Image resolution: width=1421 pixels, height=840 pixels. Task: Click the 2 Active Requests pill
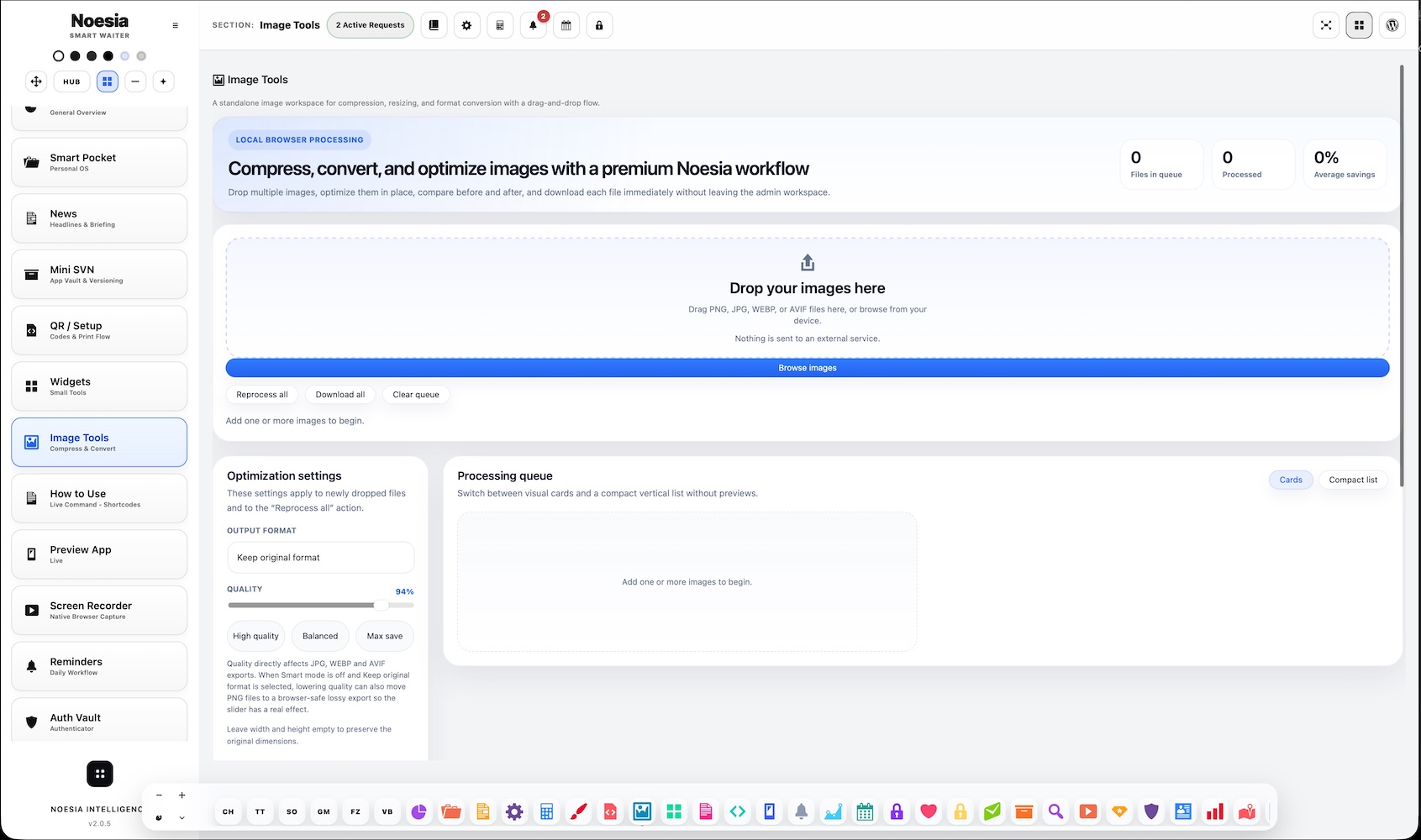tap(371, 25)
